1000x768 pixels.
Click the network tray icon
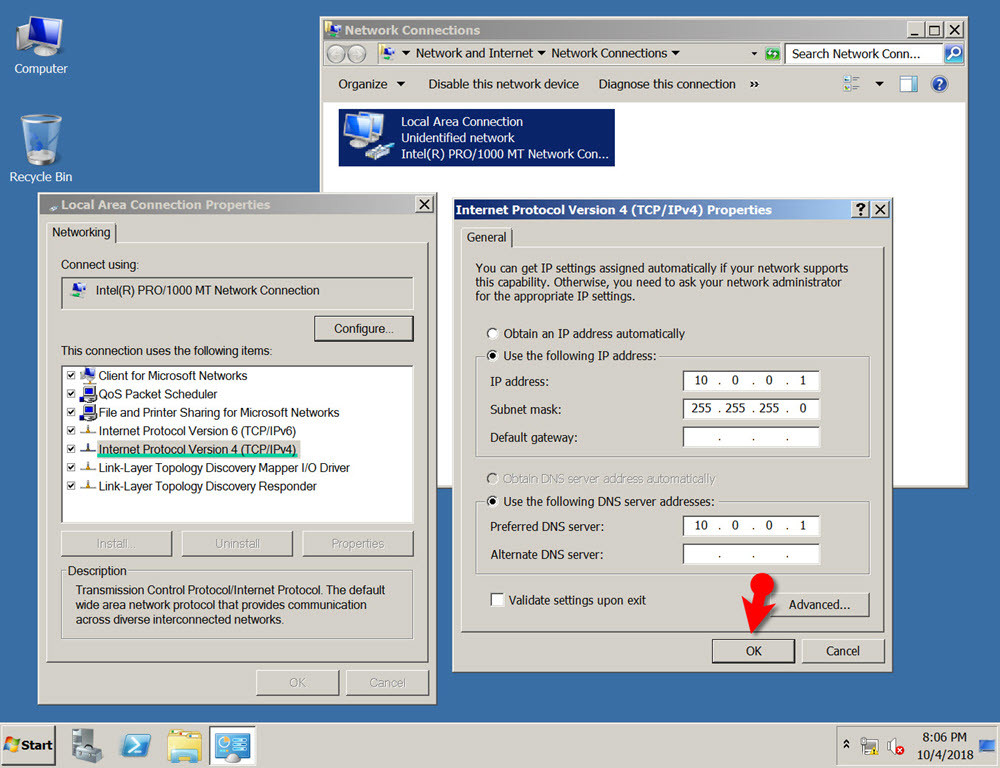869,746
